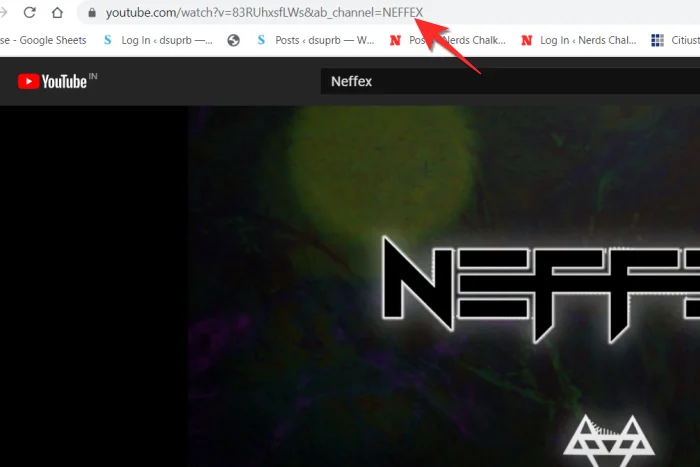Image resolution: width=700 pixels, height=467 pixels.
Task: Reload the page with the refresh icon
Action: click(x=30, y=13)
